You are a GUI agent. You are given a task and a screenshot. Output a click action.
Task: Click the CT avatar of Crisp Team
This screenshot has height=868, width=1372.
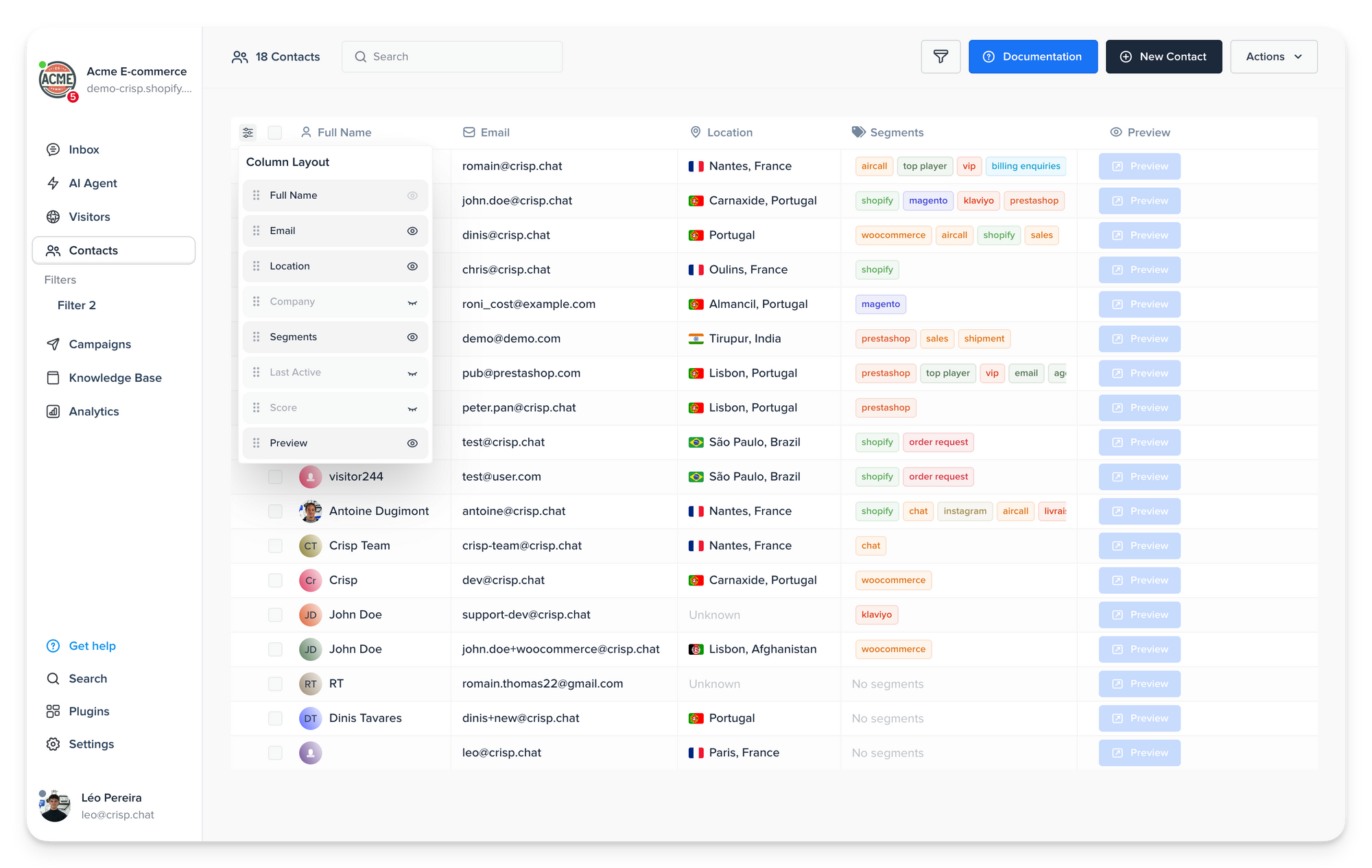[310, 546]
